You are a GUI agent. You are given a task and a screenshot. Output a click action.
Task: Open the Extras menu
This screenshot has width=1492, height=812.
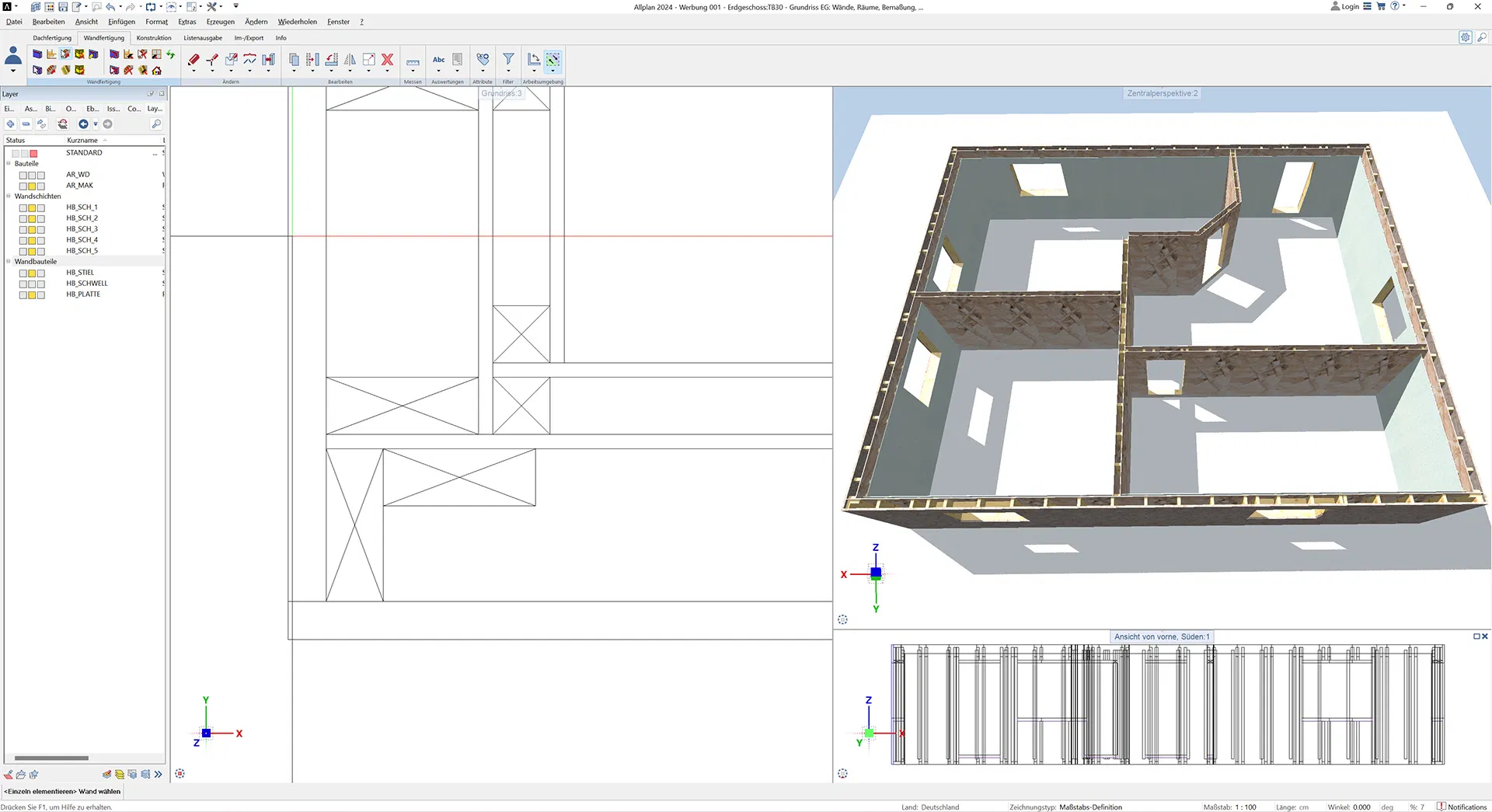click(x=186, y=22)
